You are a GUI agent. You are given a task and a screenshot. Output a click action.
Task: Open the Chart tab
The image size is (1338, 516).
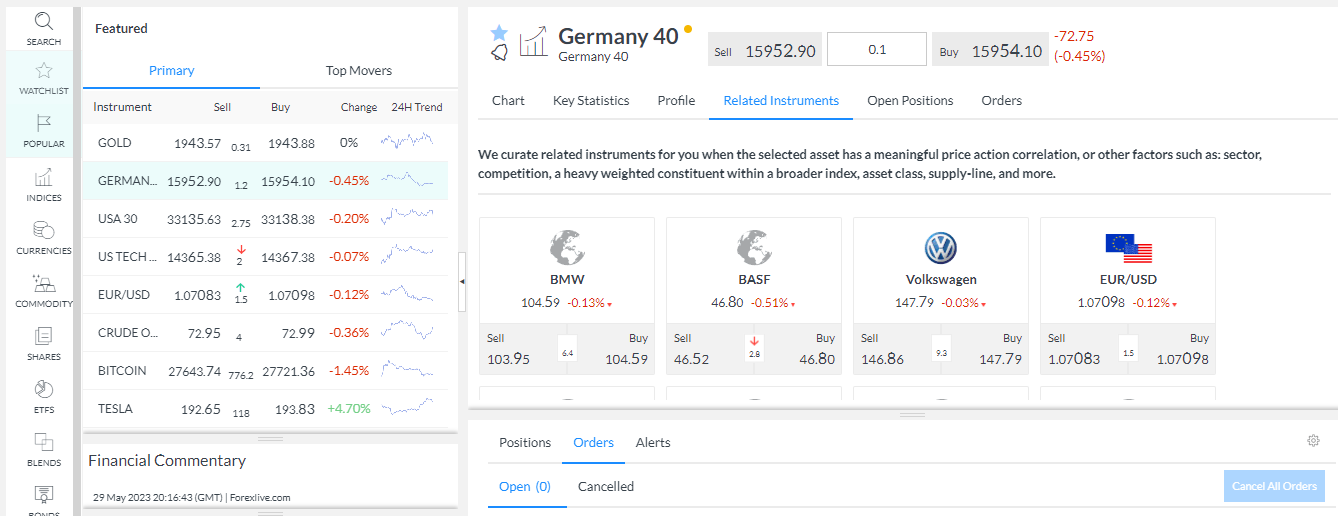pyautogui.click(x=508, y=101)
